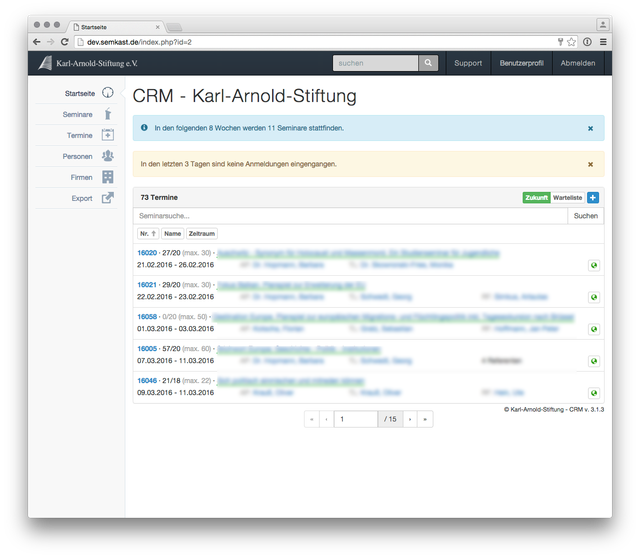Toggle the Warteliste filter
The width and height of the screenshot is (640, 558).
568,198
